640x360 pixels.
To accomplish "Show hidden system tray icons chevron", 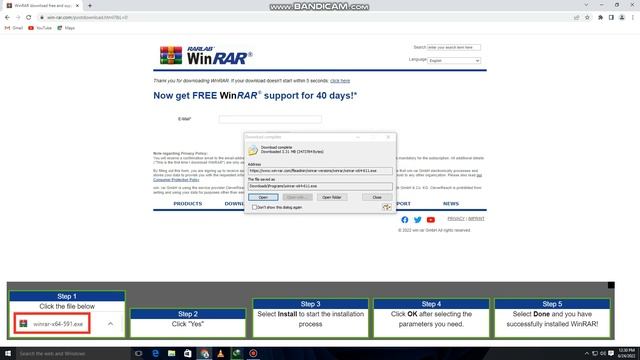I will (x=587, y=353).
